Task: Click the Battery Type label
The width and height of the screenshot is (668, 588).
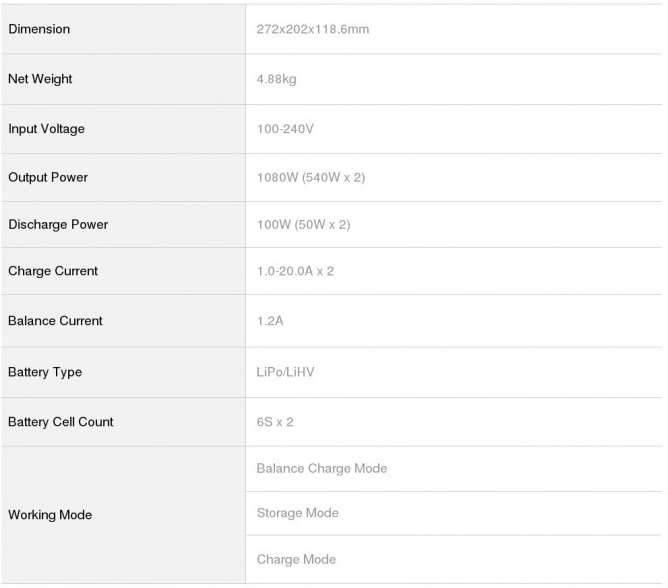Action: coord(45,372)
